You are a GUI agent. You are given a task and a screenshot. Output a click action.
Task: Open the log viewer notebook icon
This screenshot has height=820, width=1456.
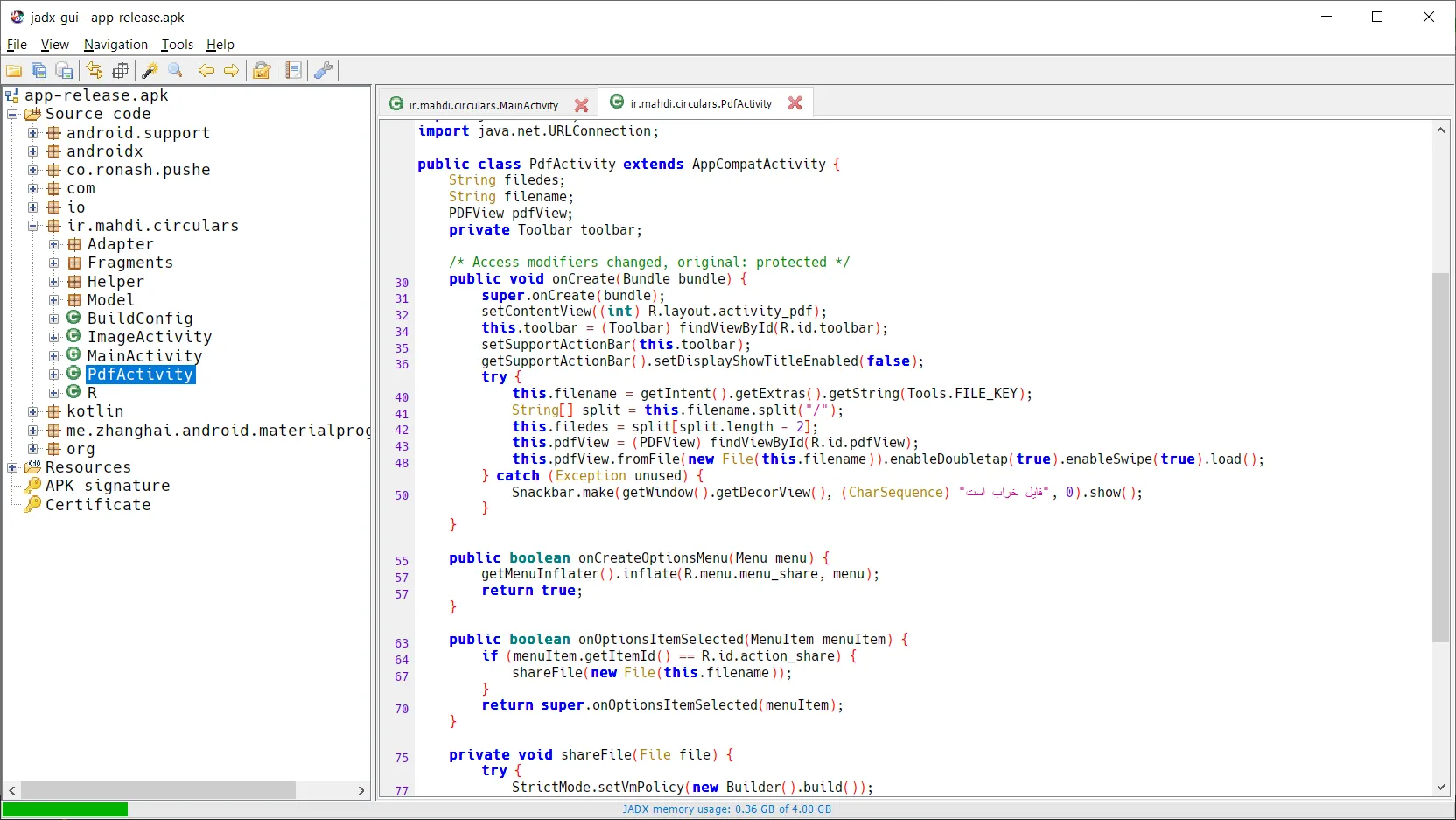click(x=293, y=71)
